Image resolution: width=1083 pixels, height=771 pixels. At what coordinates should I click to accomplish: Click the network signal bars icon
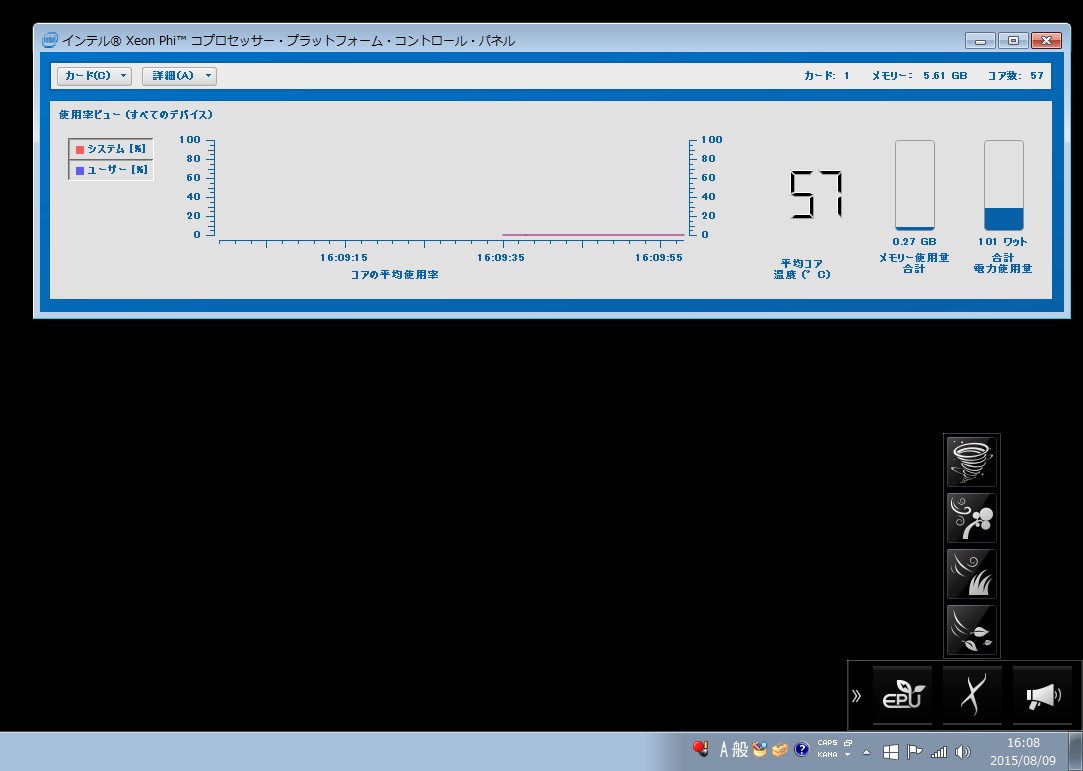939,752
